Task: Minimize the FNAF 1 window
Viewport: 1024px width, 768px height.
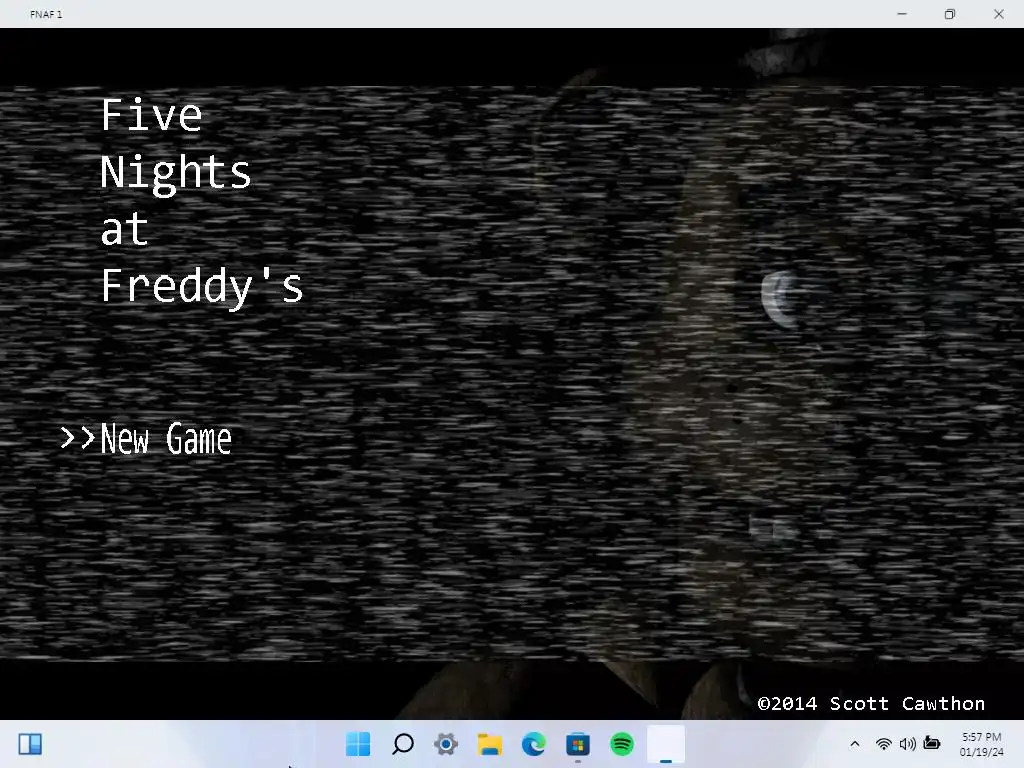Action: tap(902, 14)
